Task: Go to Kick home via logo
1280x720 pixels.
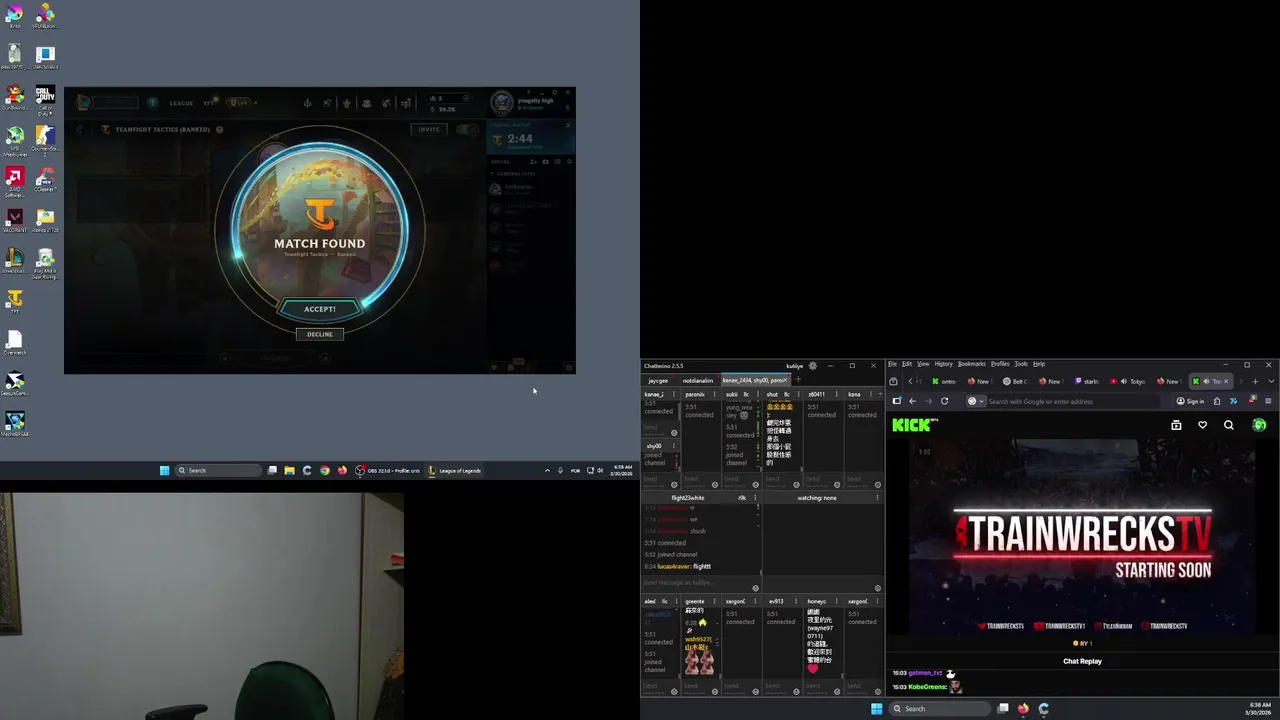Action: 914,425
